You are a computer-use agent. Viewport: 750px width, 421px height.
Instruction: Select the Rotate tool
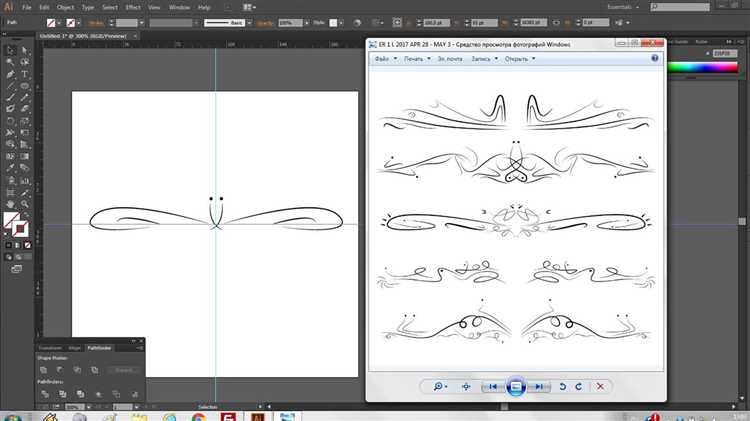[11, 121]
